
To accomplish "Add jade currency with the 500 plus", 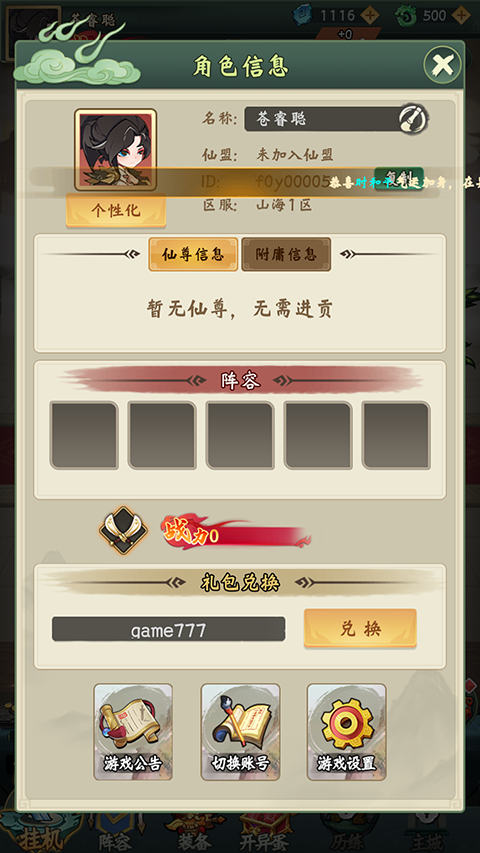I will pyautogui.click(x=461, y=15).
